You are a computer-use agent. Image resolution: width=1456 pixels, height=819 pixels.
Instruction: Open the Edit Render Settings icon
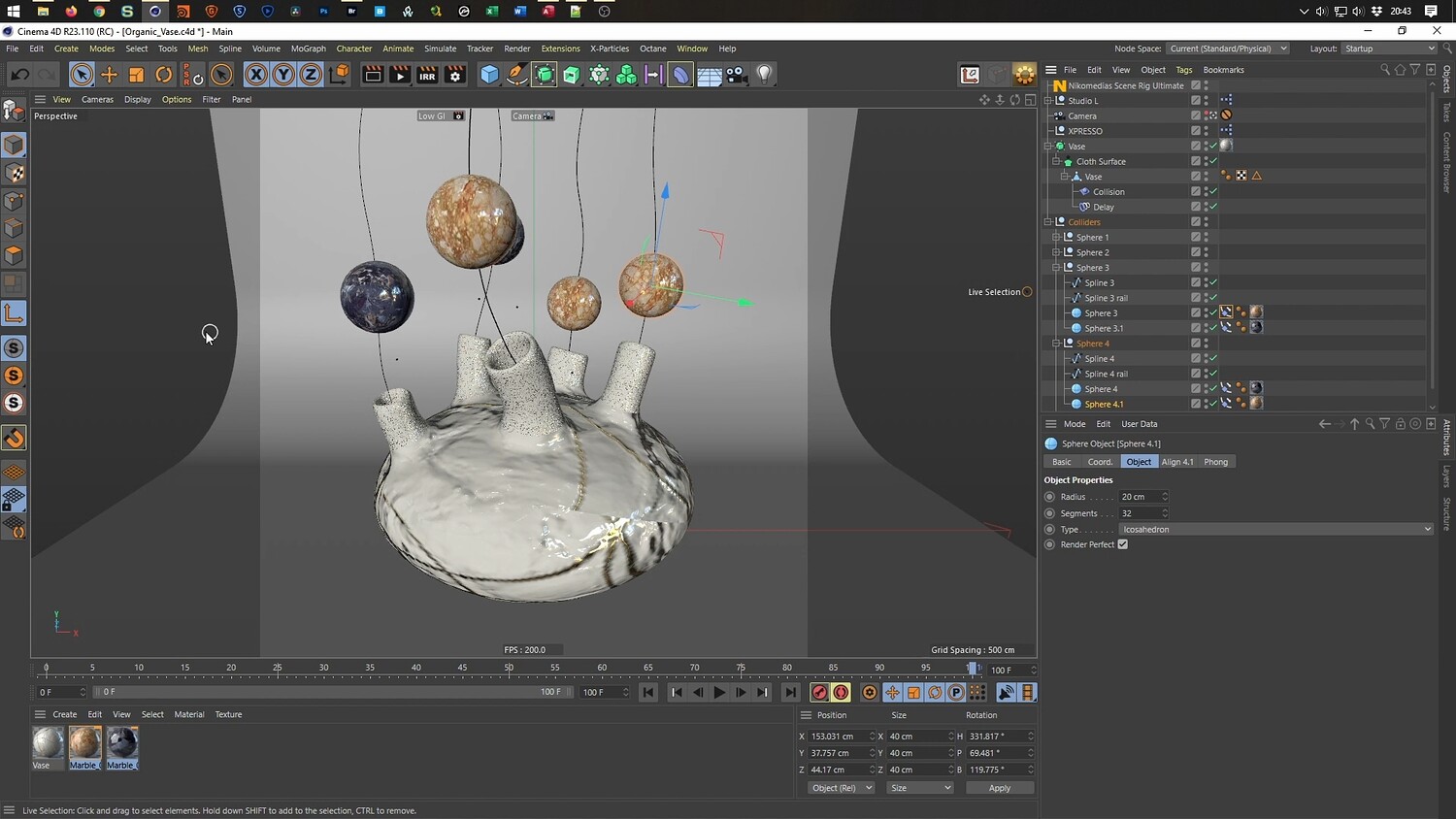(x=454, y=75)
